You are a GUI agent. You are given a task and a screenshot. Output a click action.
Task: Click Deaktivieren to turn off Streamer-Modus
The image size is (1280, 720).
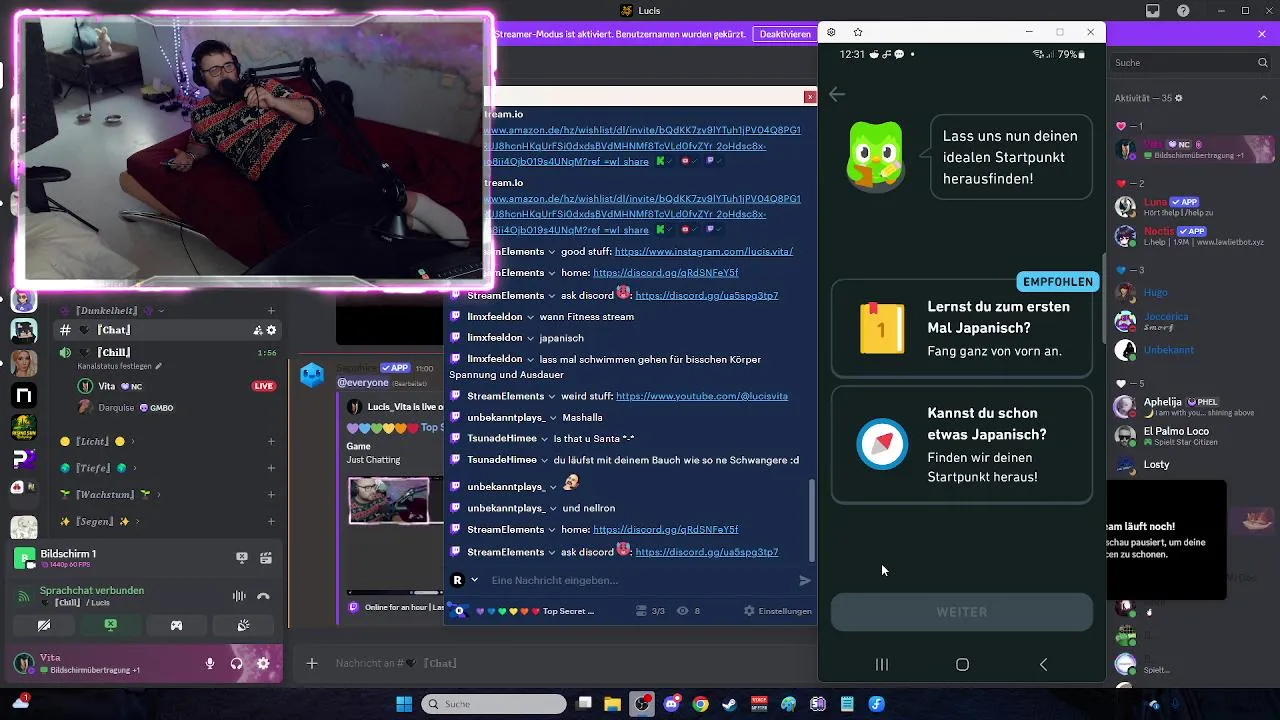click(x=785, y=34)
